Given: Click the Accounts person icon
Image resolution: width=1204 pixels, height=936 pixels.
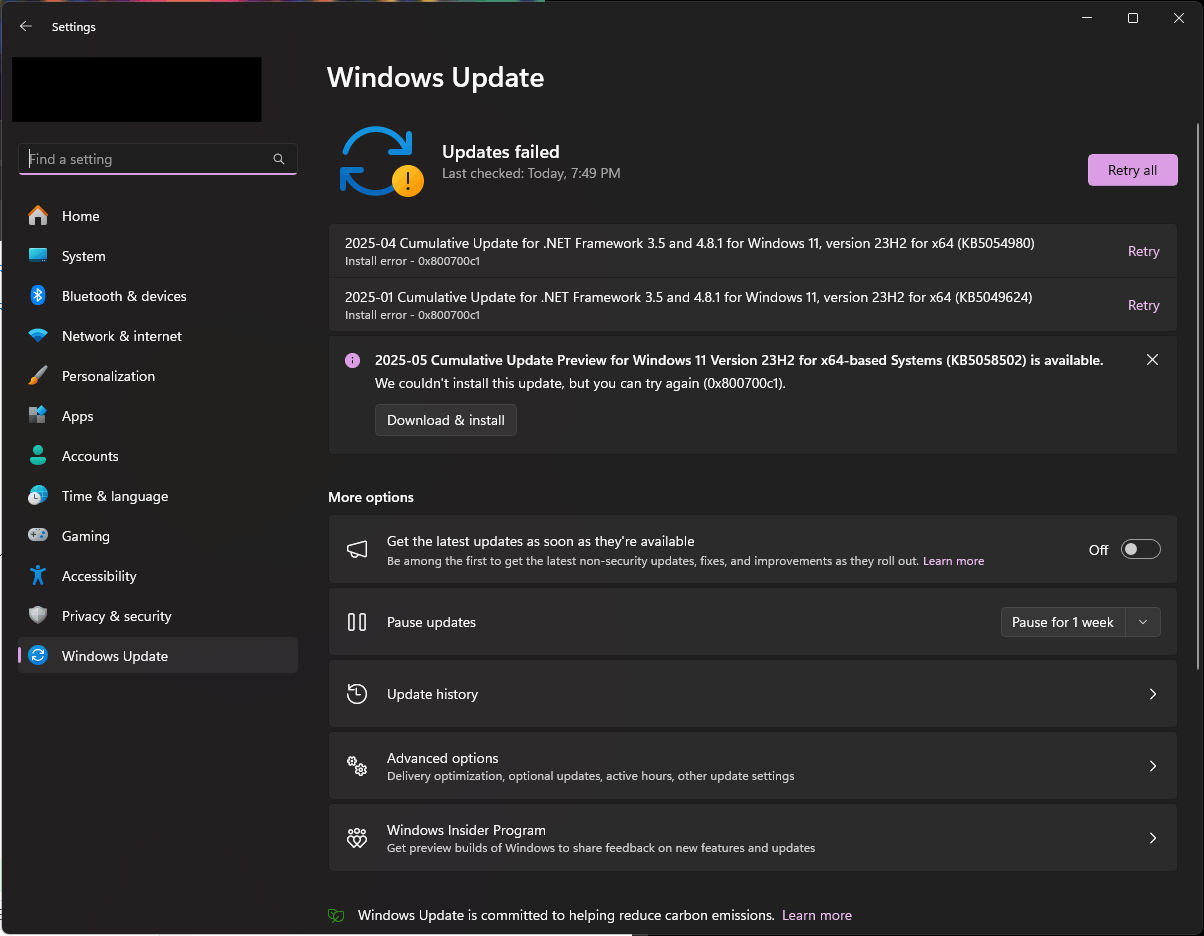Looking at the screenshot, I should 38,456.
